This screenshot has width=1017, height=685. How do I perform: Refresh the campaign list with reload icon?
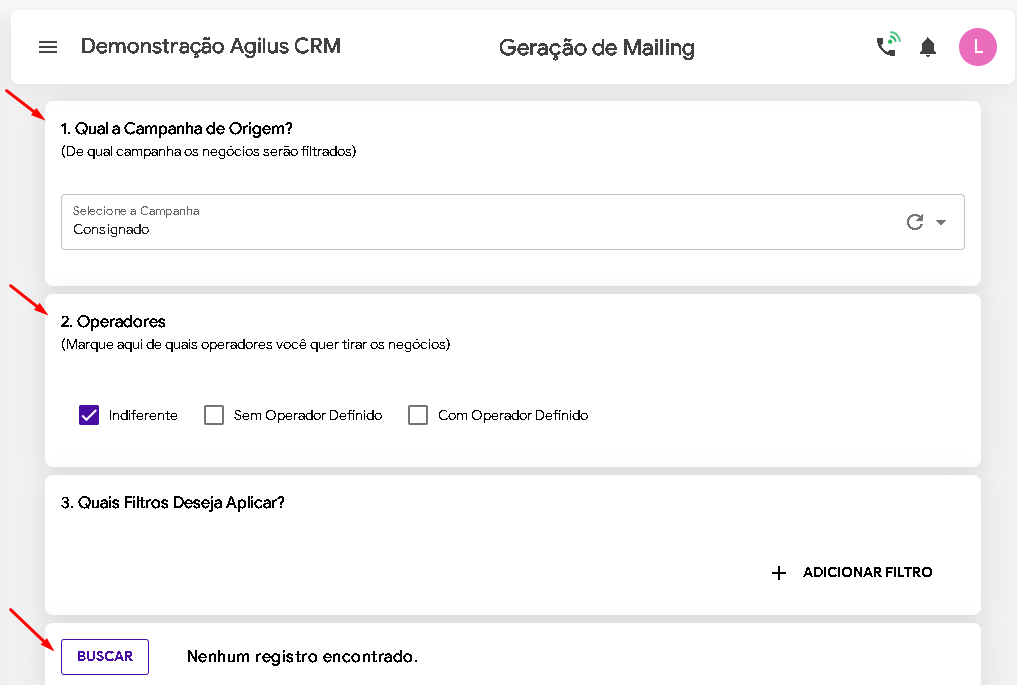click(915, 222)
